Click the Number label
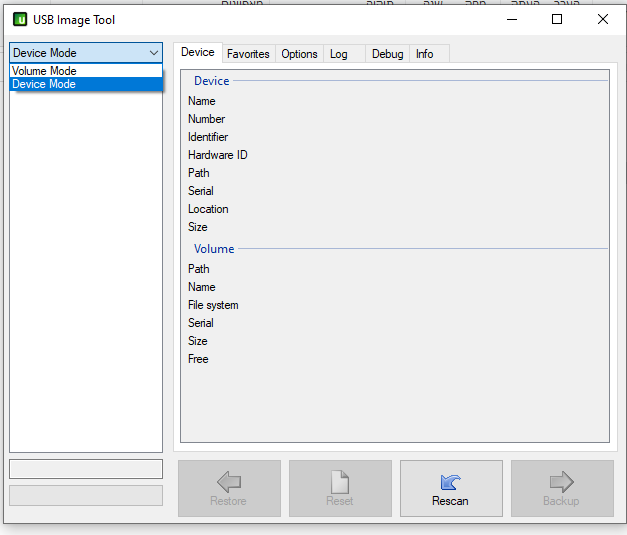 tap(206, 119)
